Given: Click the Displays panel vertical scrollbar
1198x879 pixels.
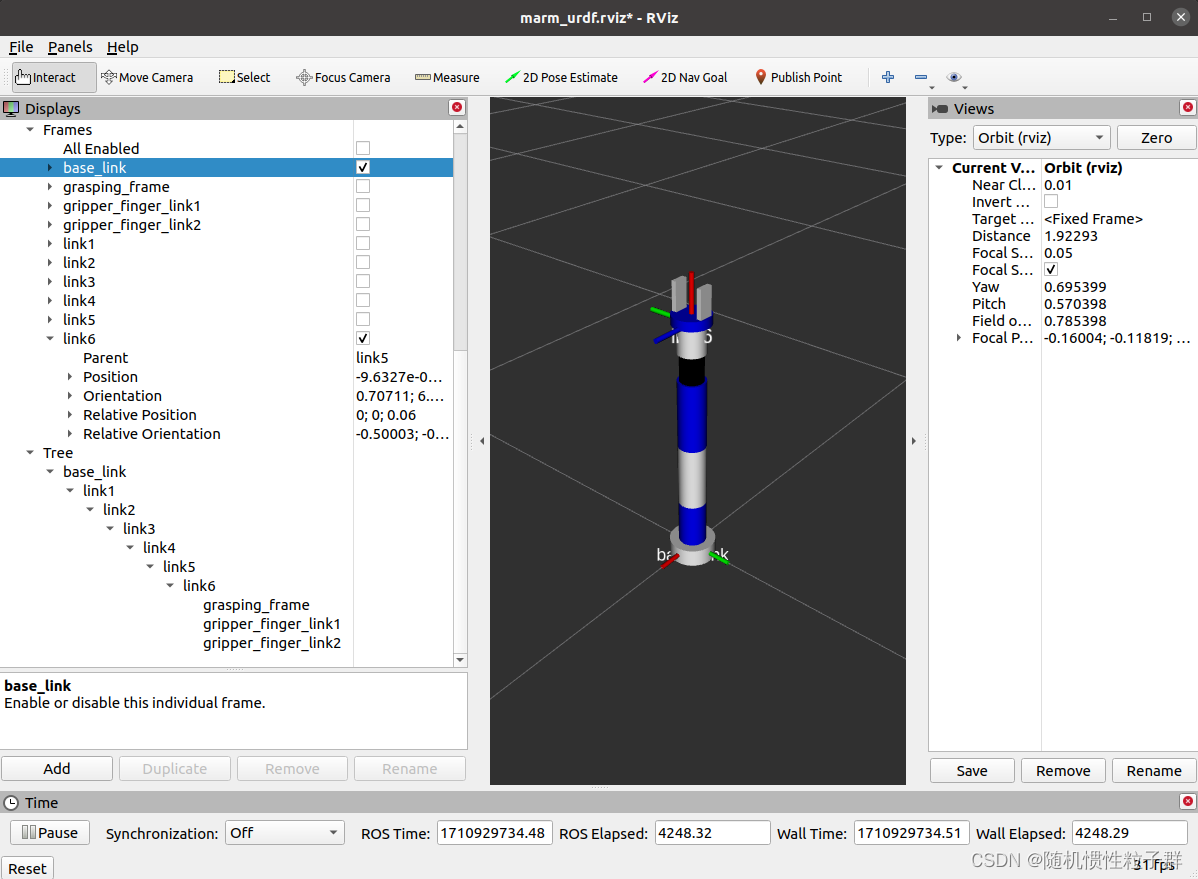Looking at the screenshot, I should (460, 242).
